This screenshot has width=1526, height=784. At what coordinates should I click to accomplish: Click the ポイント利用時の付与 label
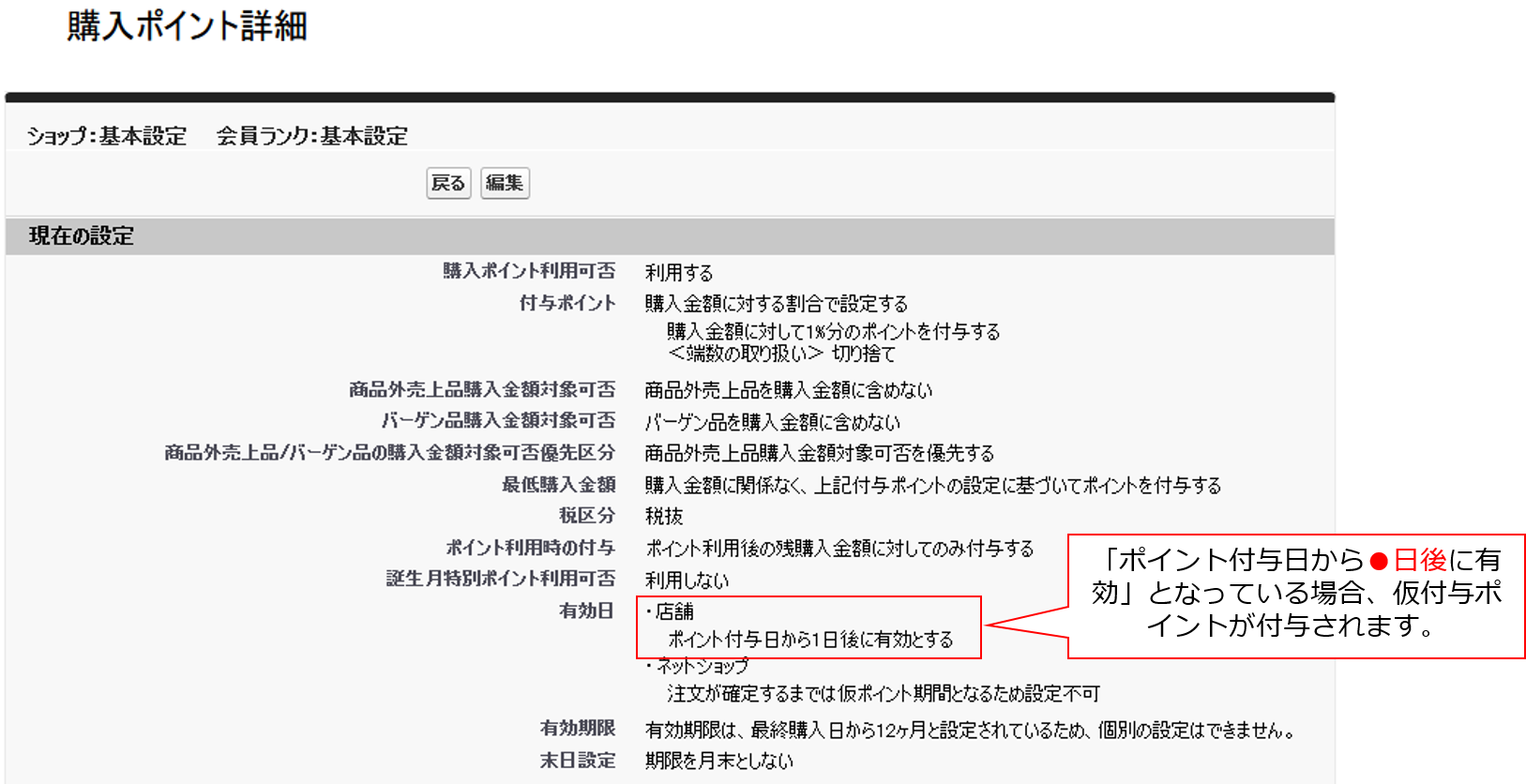click(530, 548)
